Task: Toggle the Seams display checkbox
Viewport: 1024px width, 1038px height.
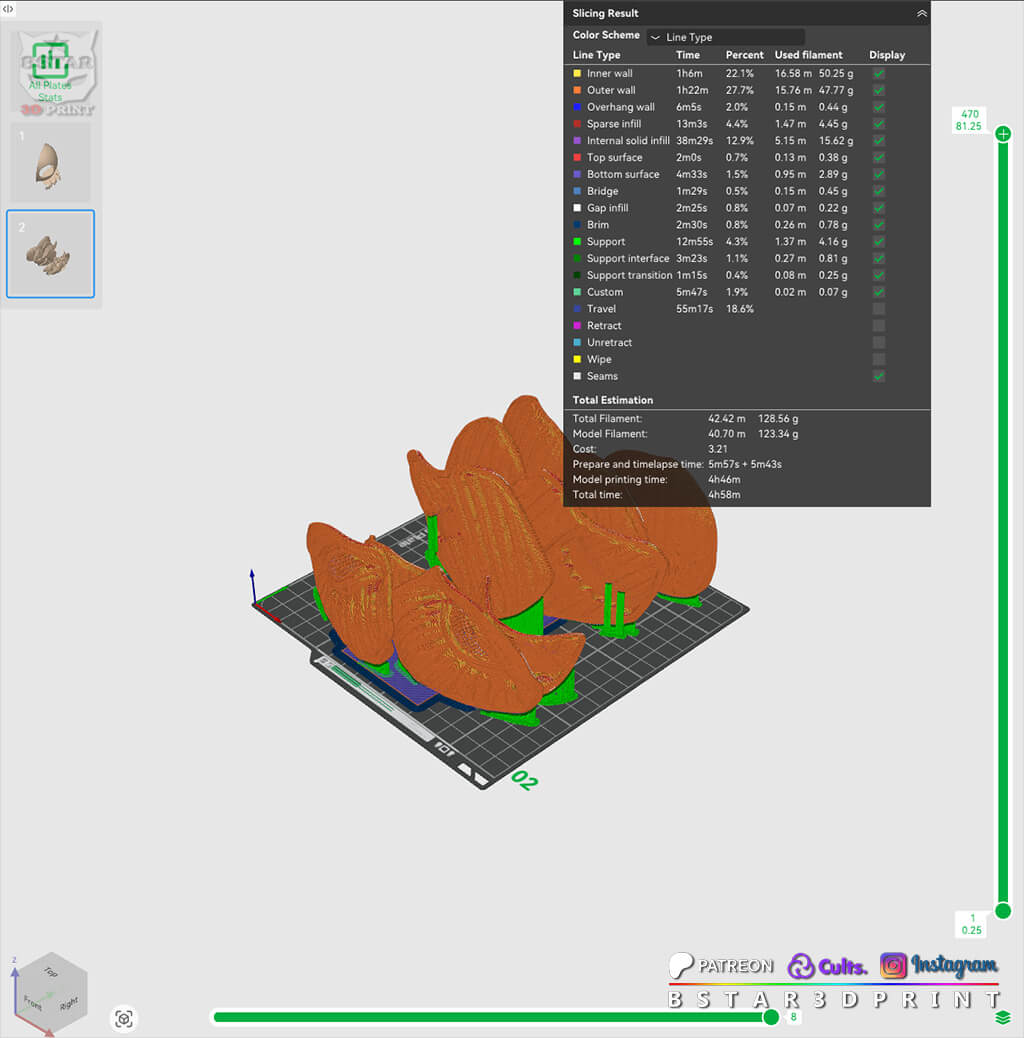Action: pyautogui.click(x=878, y=376)
